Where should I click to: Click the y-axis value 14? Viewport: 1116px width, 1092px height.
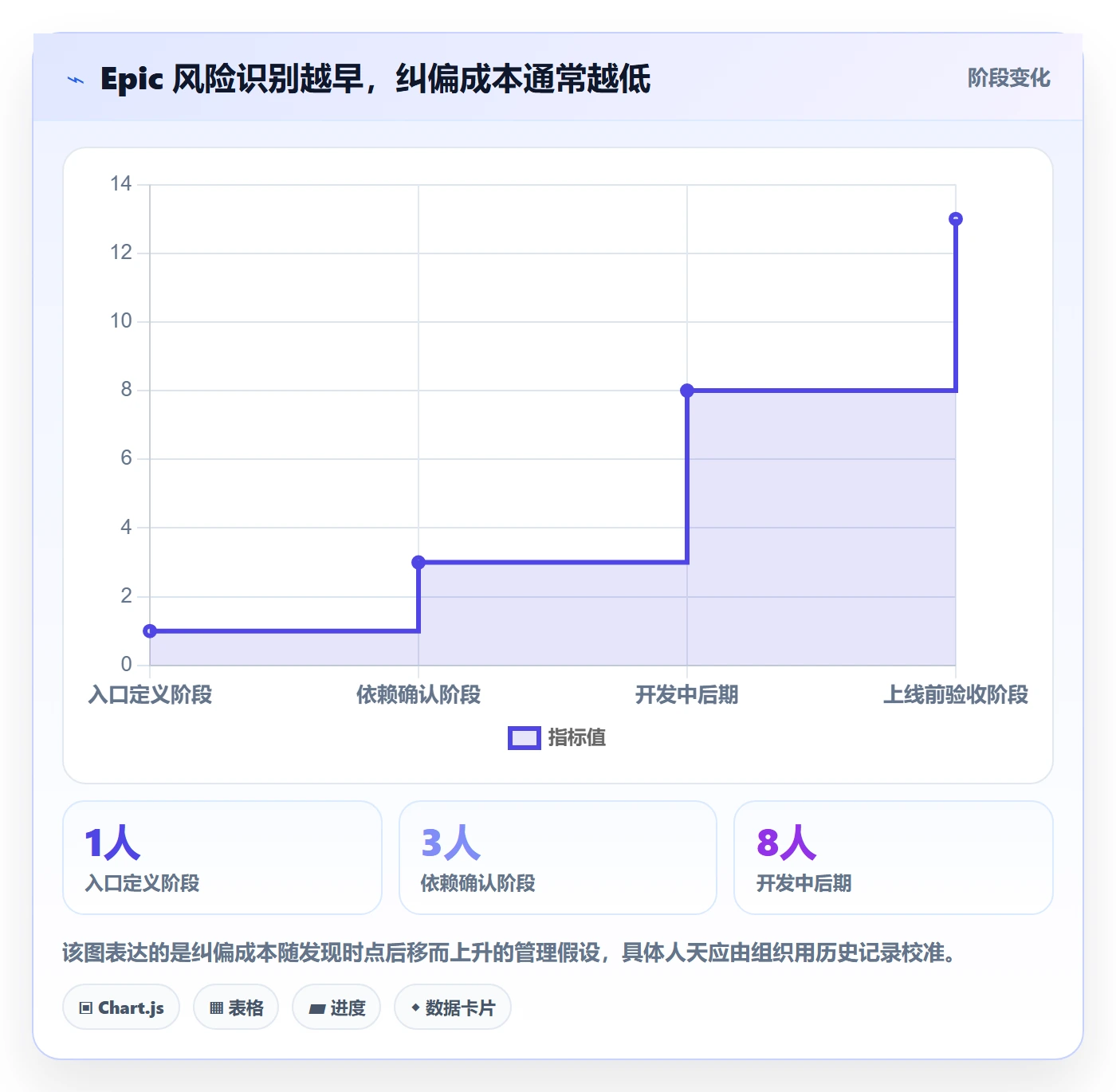point(121,184)
